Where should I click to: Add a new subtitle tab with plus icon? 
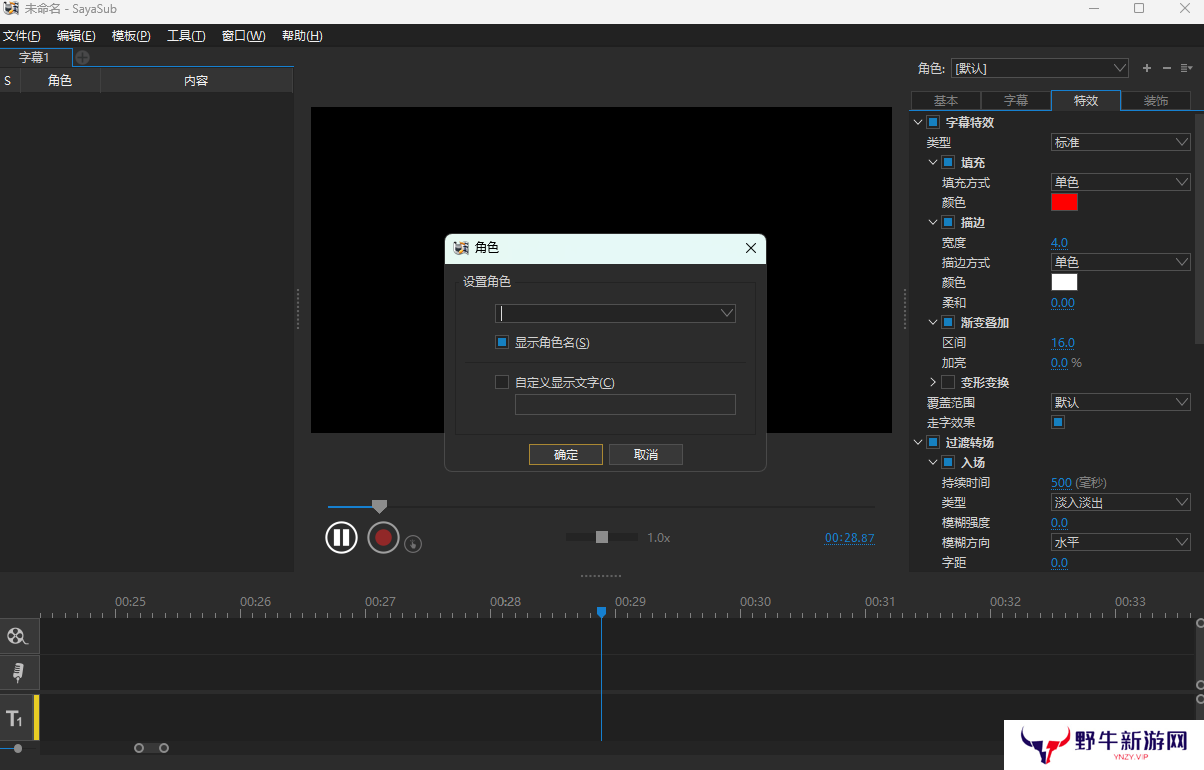pyautogui.click(x=82, y=58)
